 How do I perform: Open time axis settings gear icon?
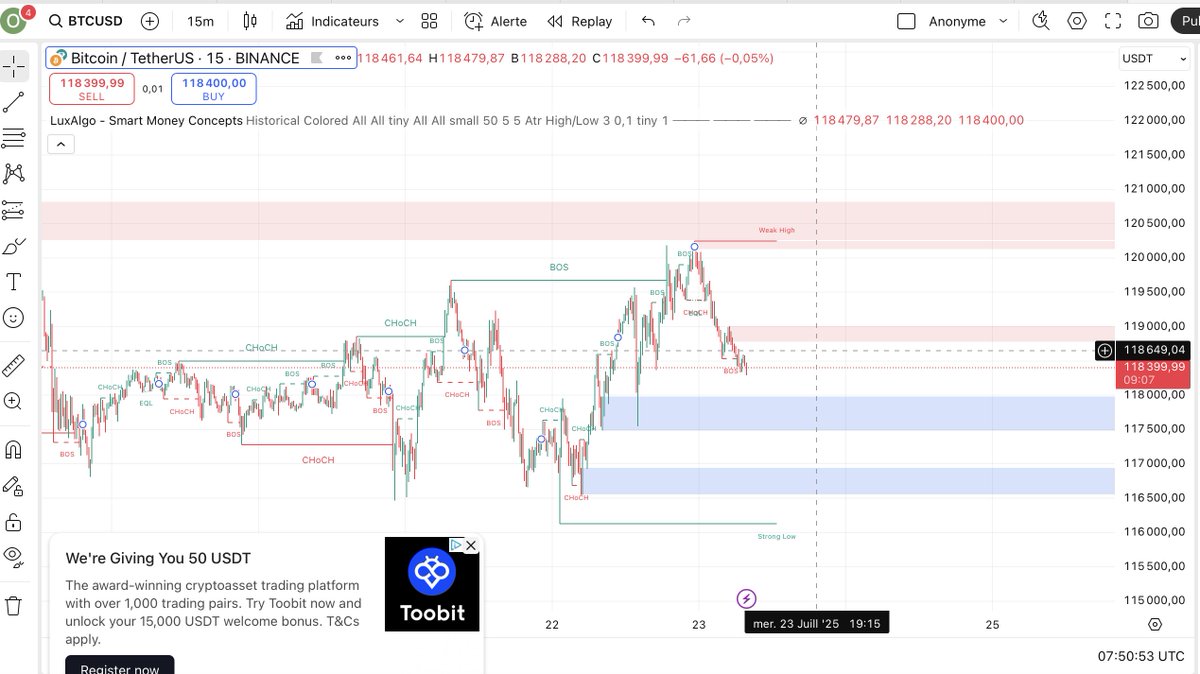tap(1155, 624)
